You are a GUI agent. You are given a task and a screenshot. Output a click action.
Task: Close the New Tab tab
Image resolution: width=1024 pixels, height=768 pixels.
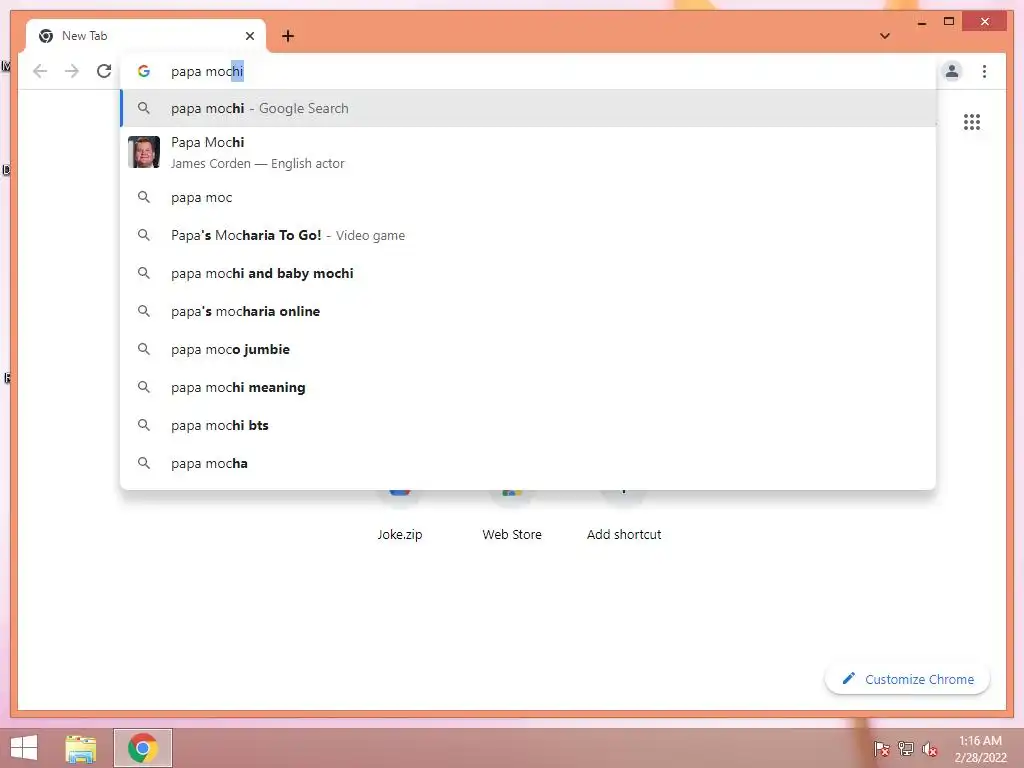coord(249,36)
